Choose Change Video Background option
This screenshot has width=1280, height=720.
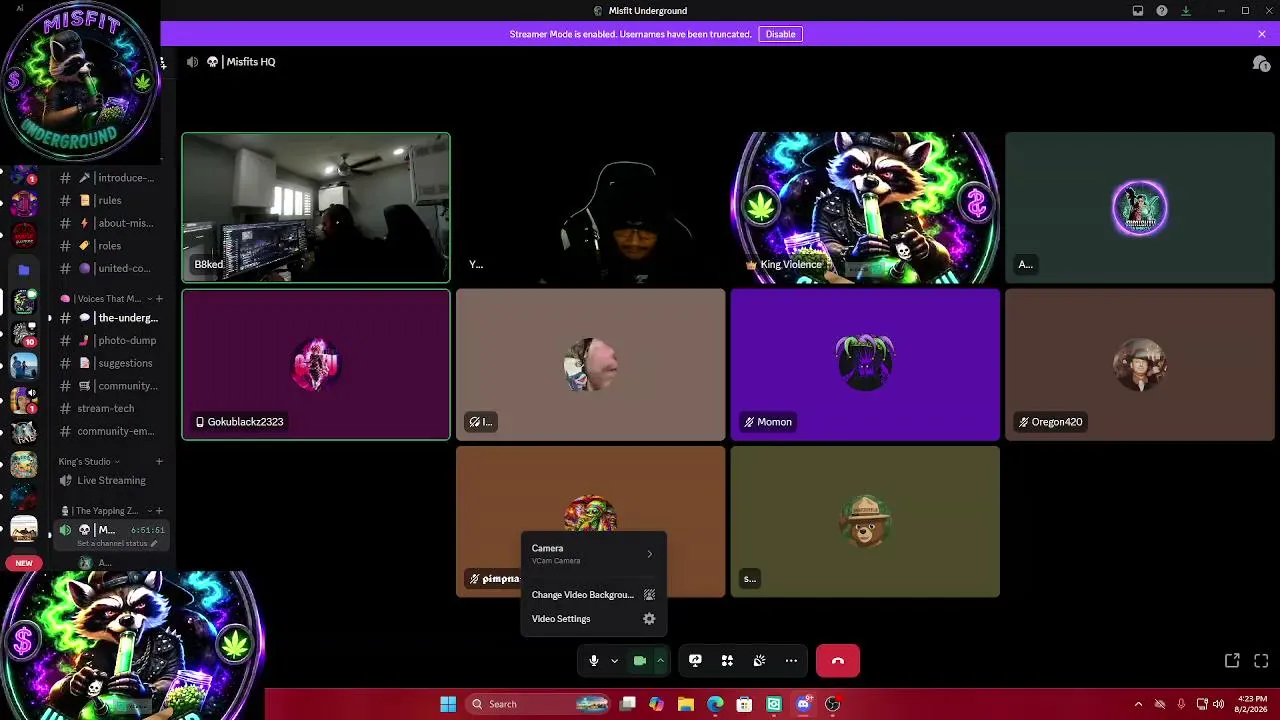coord(593,595)
